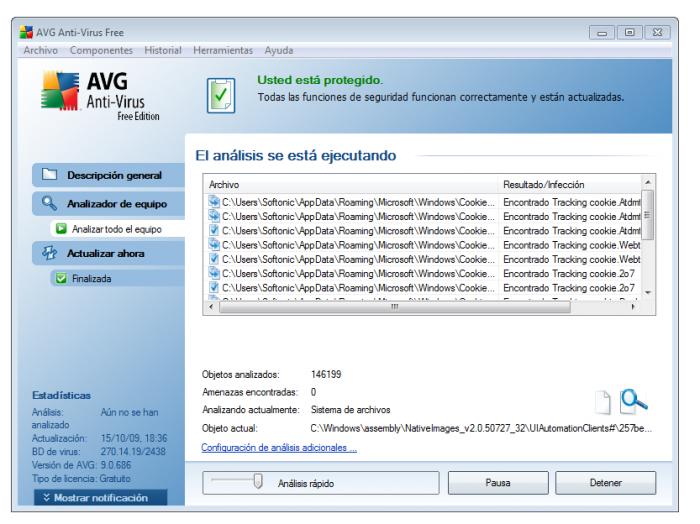Image resolution: width=700 pixels, height=524 pixels.
Task: Select the third Tracking cookie.Atdmt row result
Action: [571, 231]
